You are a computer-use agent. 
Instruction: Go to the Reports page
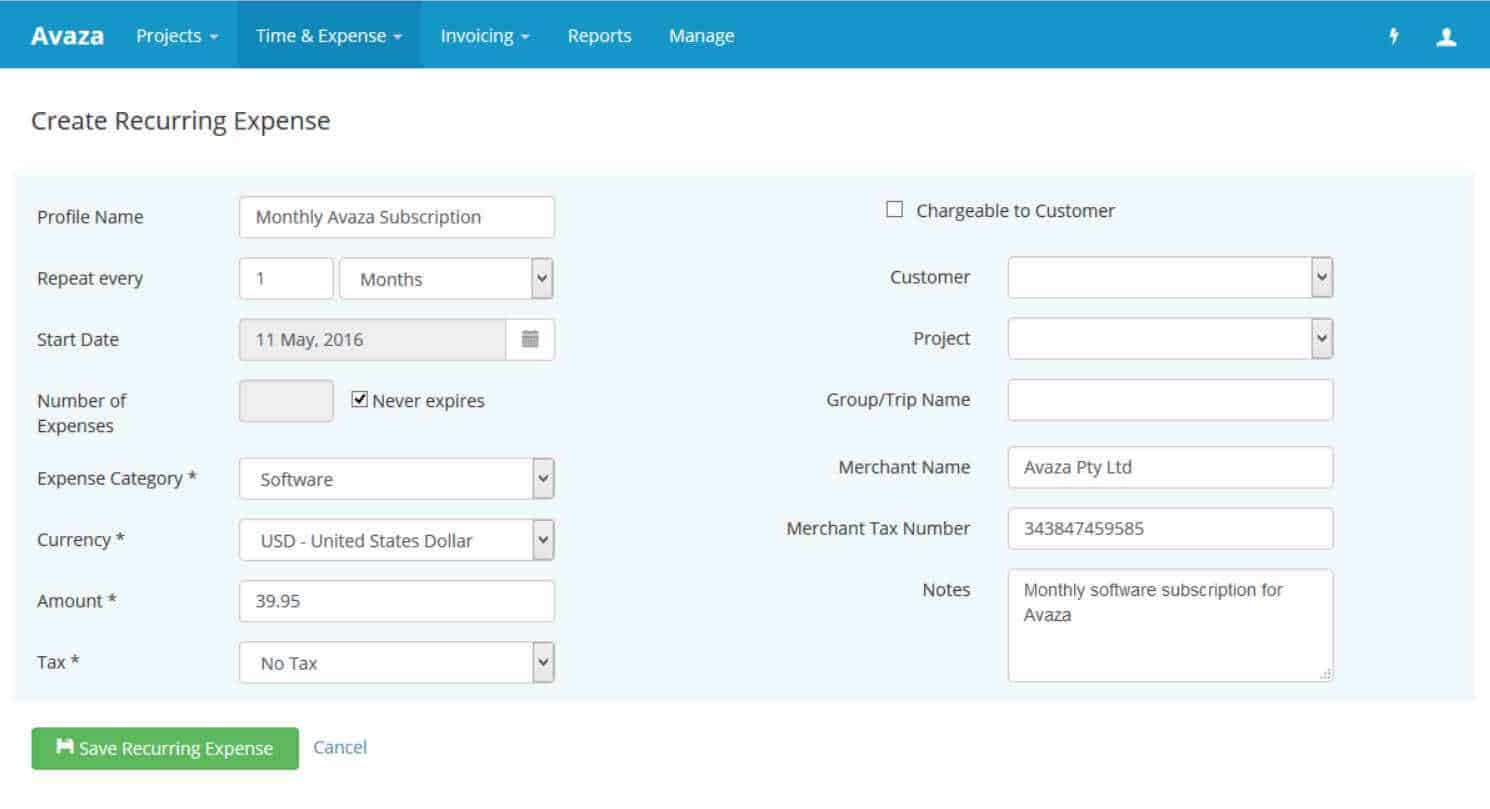tap(599, 36)
